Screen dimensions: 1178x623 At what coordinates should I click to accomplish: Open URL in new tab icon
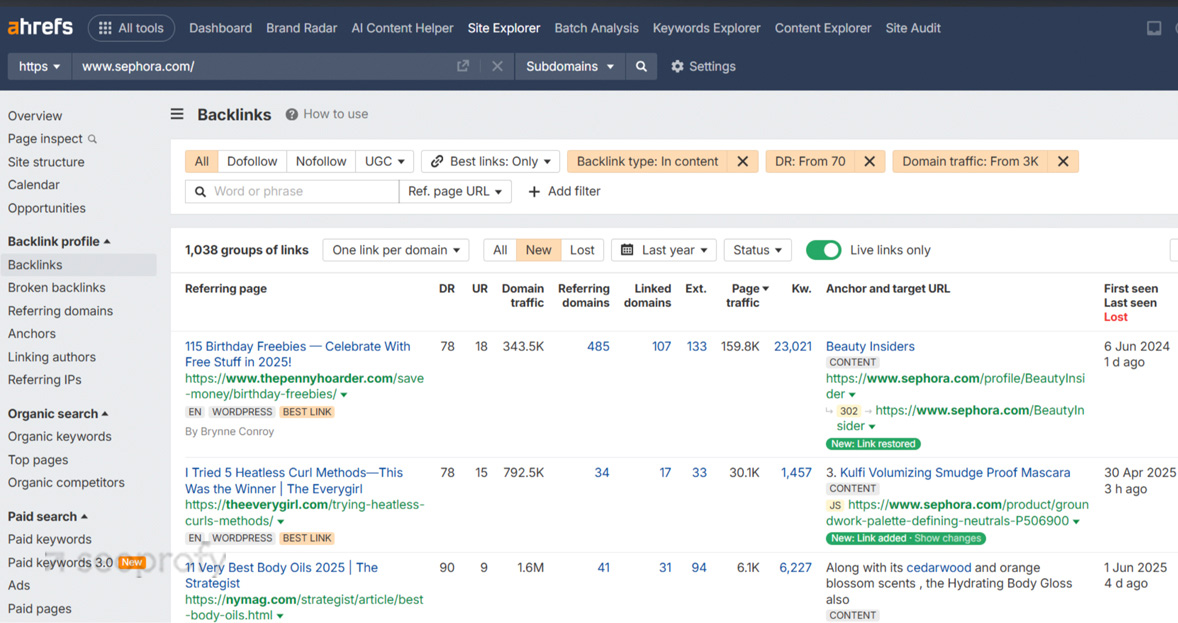(463, 66)
